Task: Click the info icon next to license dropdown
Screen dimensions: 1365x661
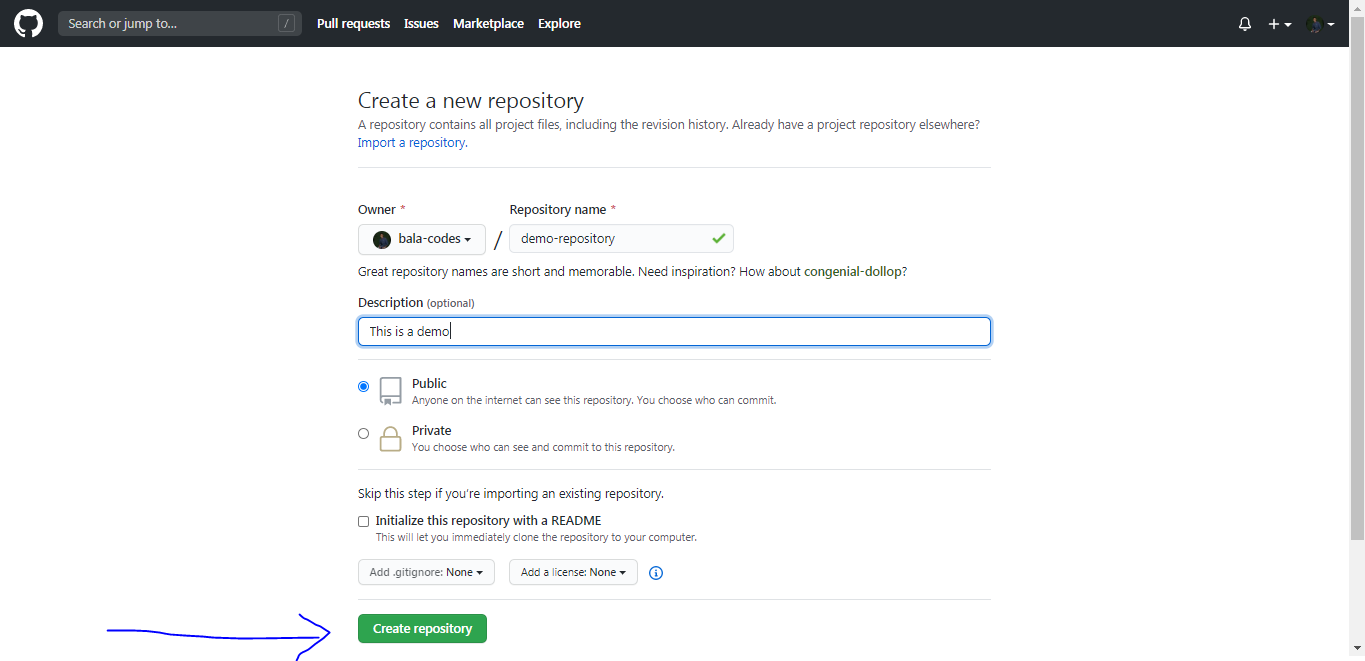Action: (x=655, y=572)
